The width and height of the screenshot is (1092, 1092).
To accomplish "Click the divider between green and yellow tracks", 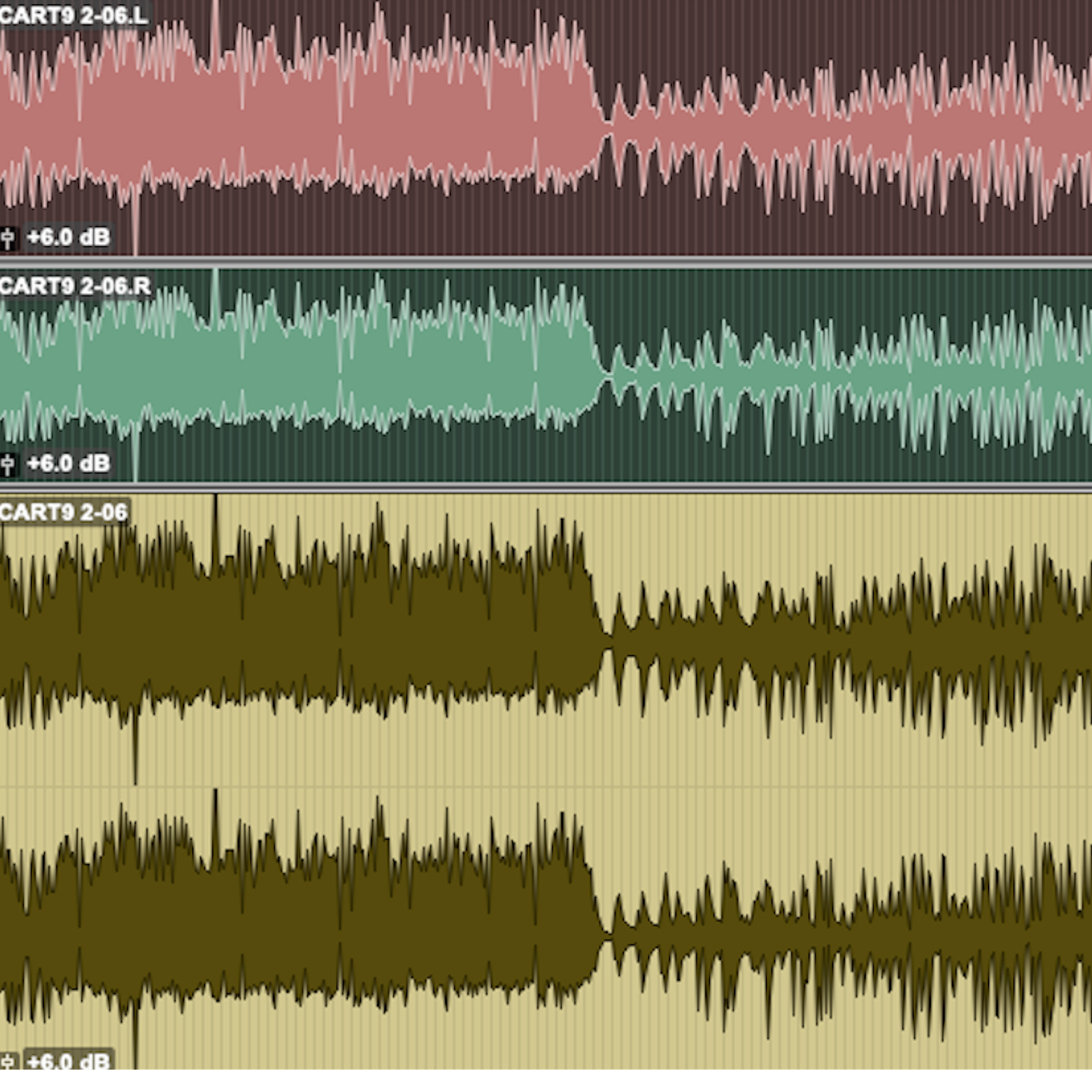I will (546, 487).
